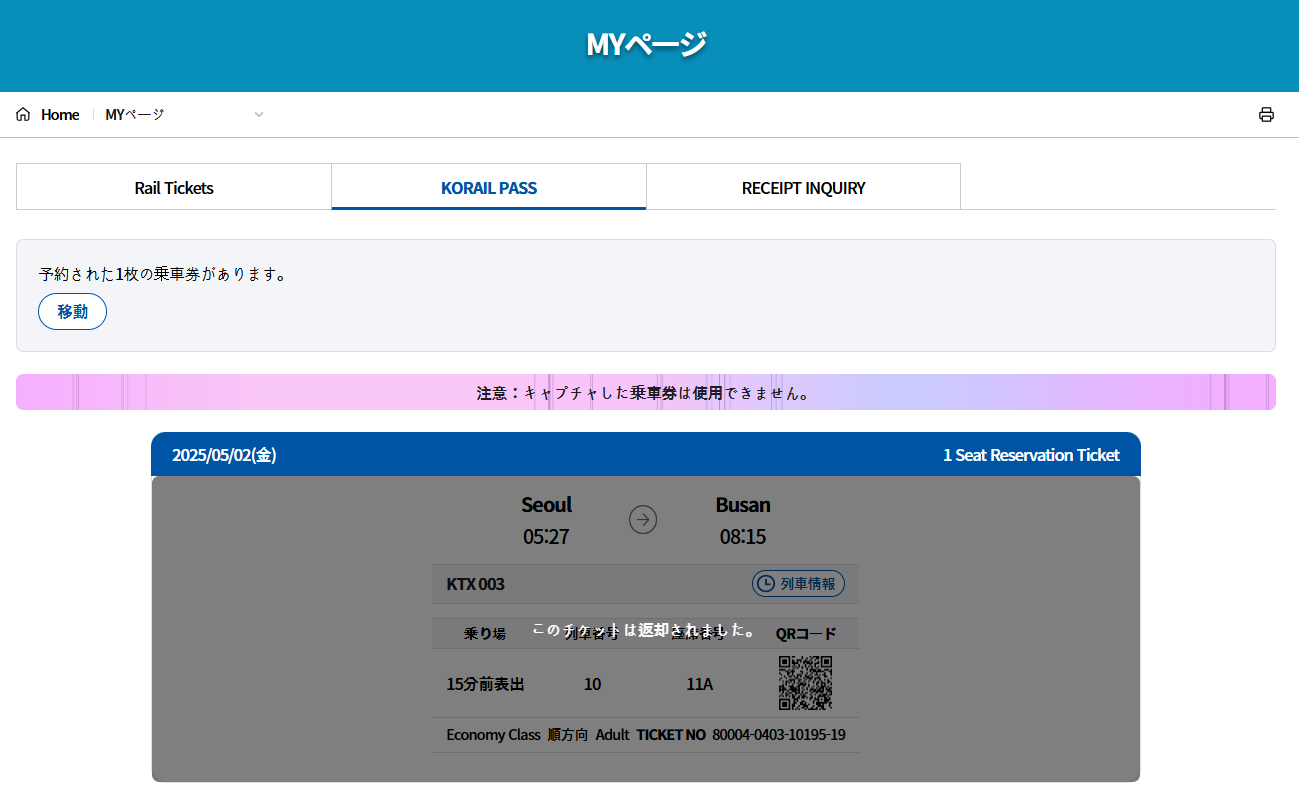The width and height of the screenshot is (1299, 800).
Task: Click the returned-ticket overlay message
Action: tap(645, 630)
